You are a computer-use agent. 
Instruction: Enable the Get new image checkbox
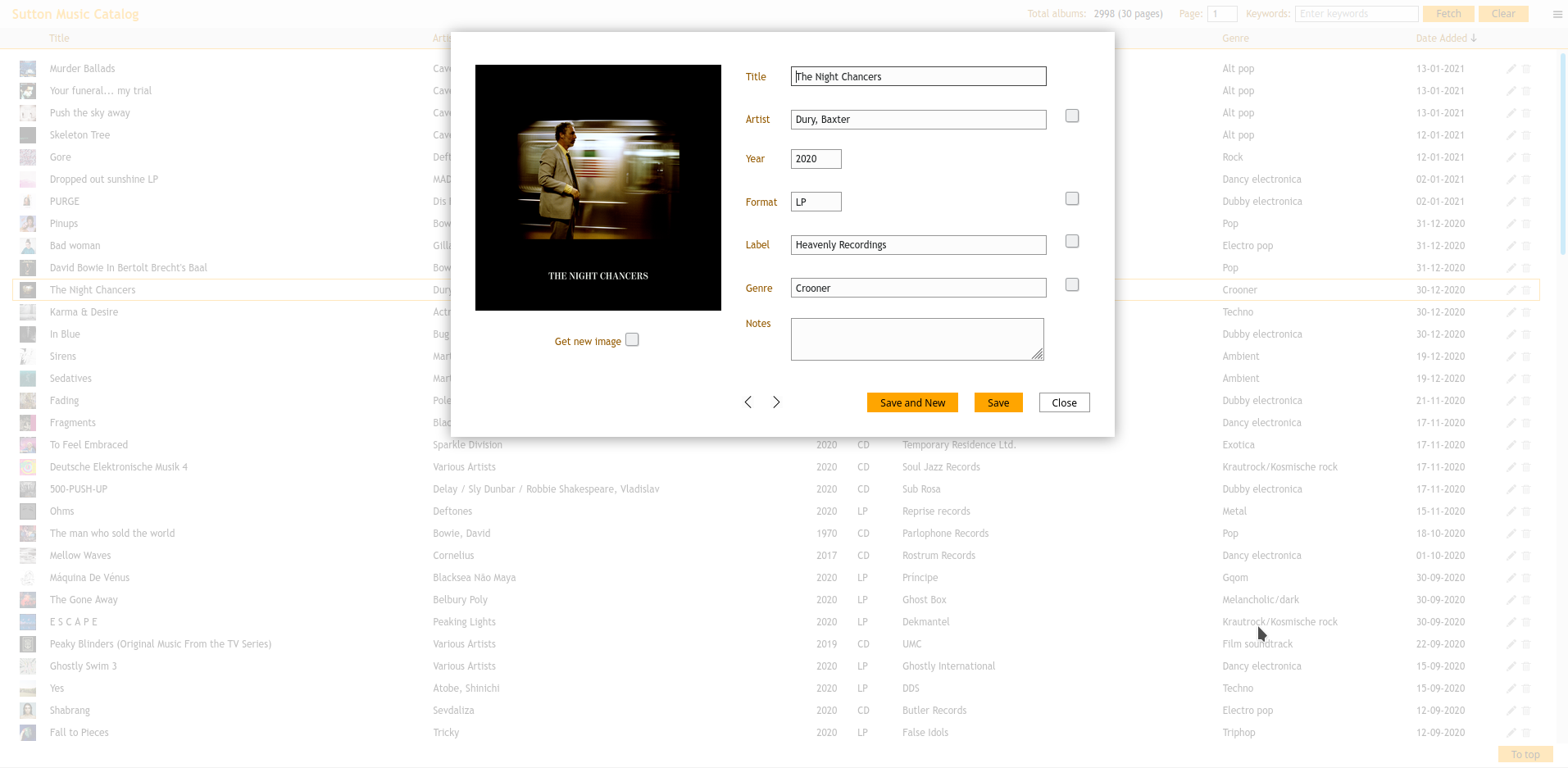click(x=632, y=339)
